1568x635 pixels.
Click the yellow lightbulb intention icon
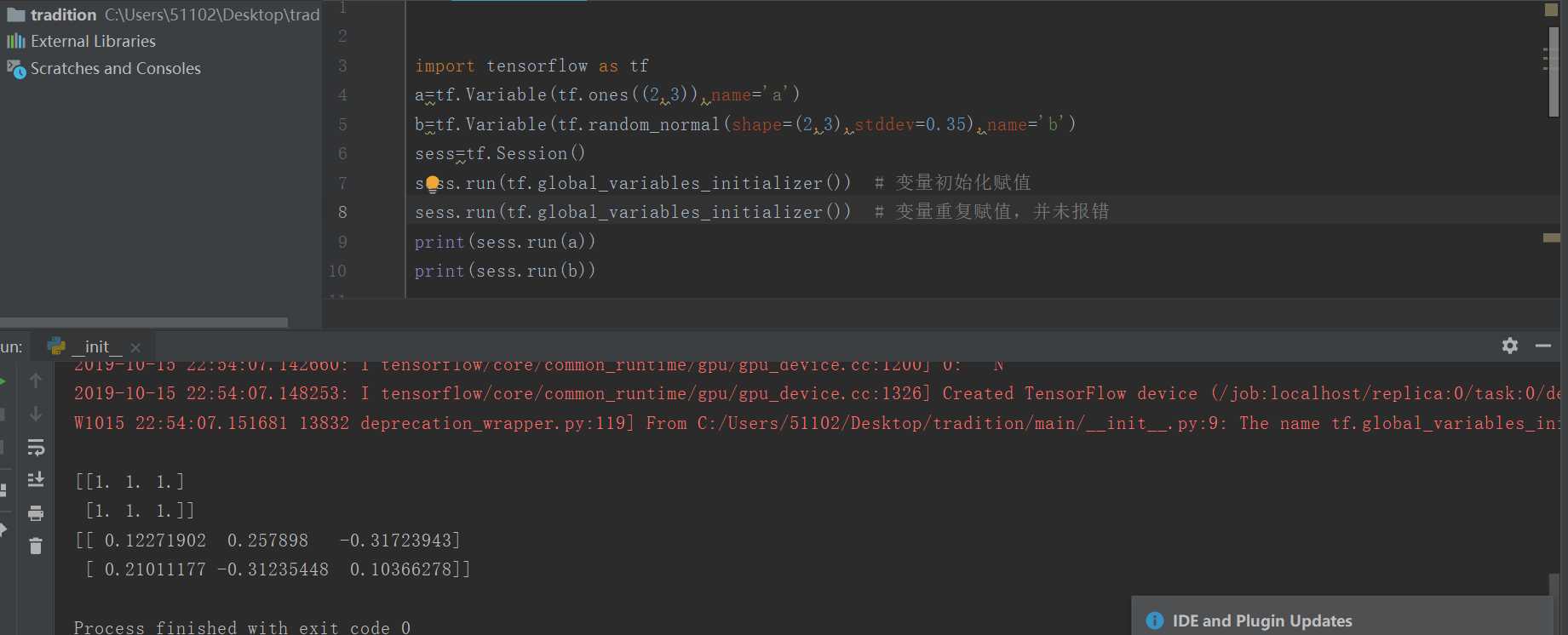pyautogui.click(x=433, y=183)
